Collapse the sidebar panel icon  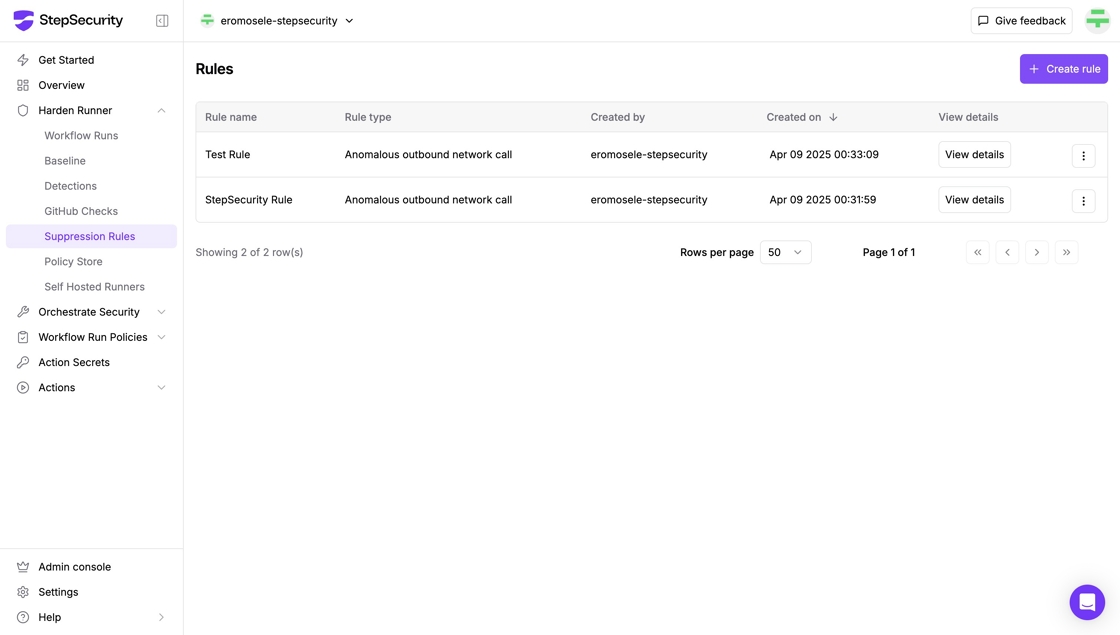pos(162,21)
